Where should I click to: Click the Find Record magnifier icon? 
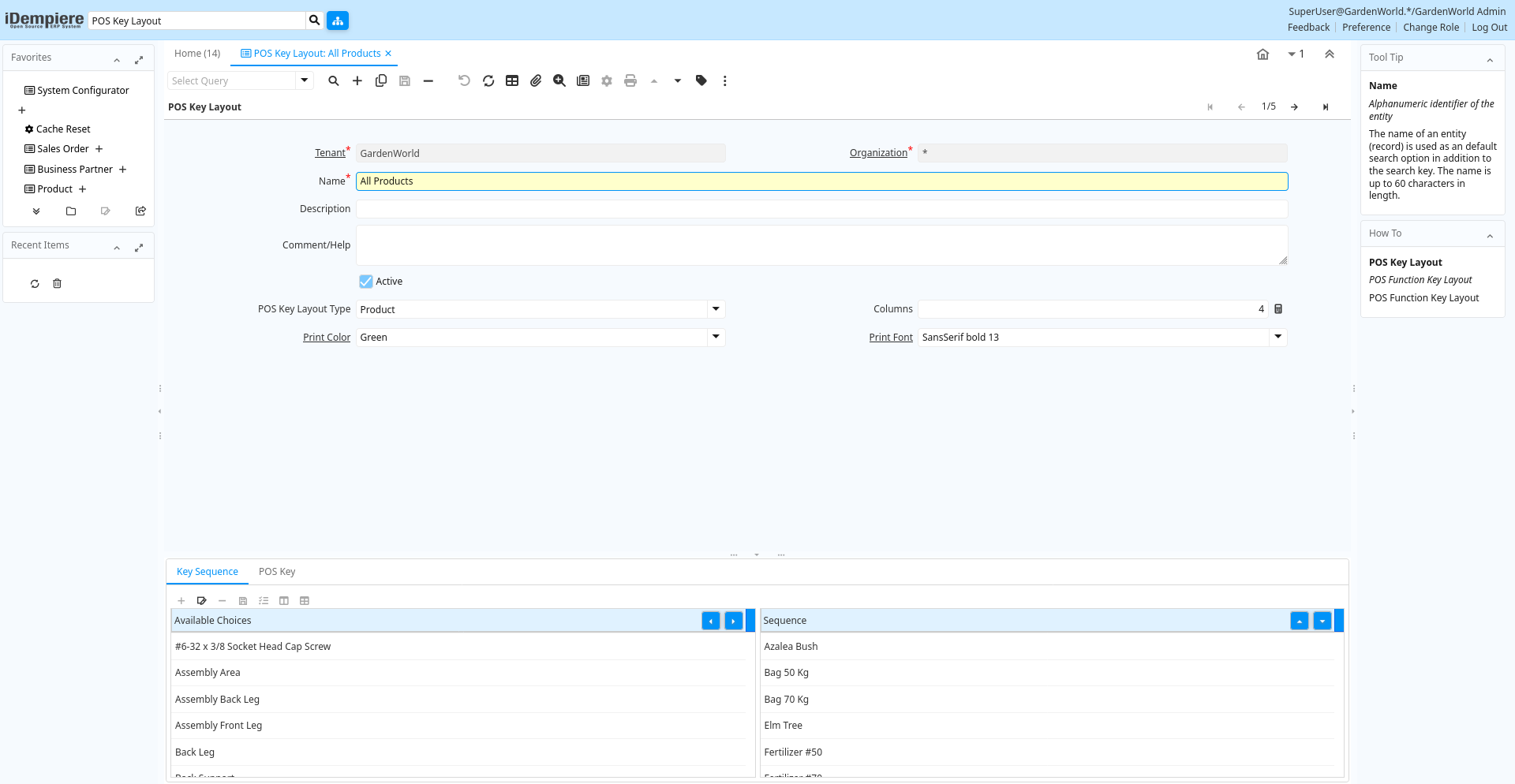click(334, 80)
